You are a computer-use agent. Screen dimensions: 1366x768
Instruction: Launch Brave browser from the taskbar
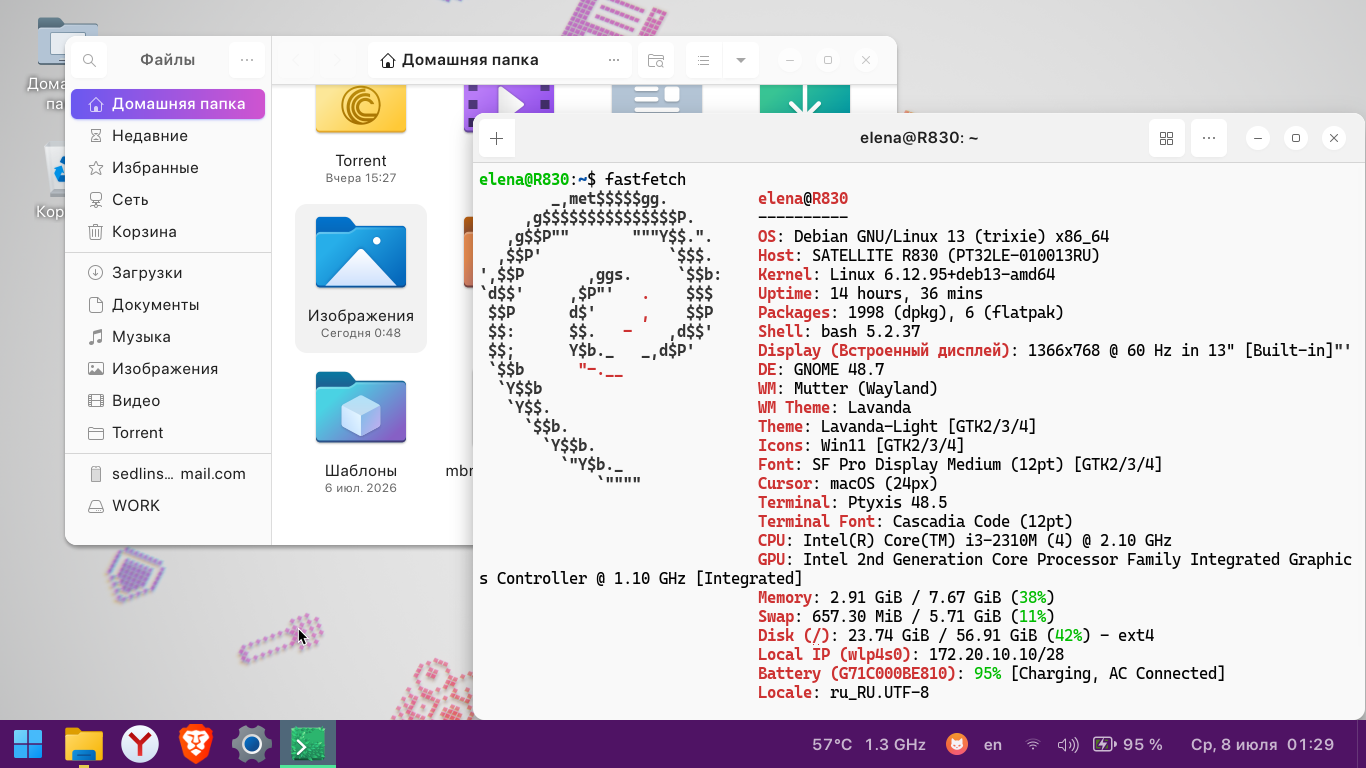(196, 745)
